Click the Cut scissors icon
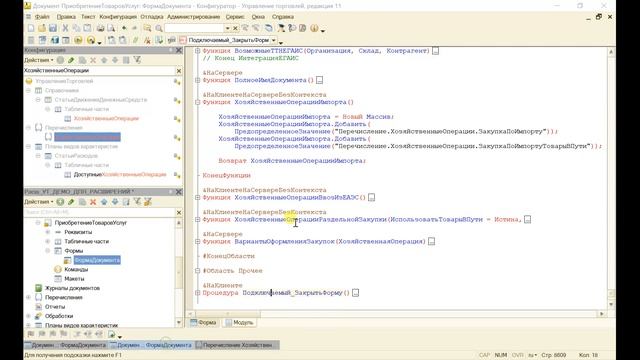 pos(65,28)
